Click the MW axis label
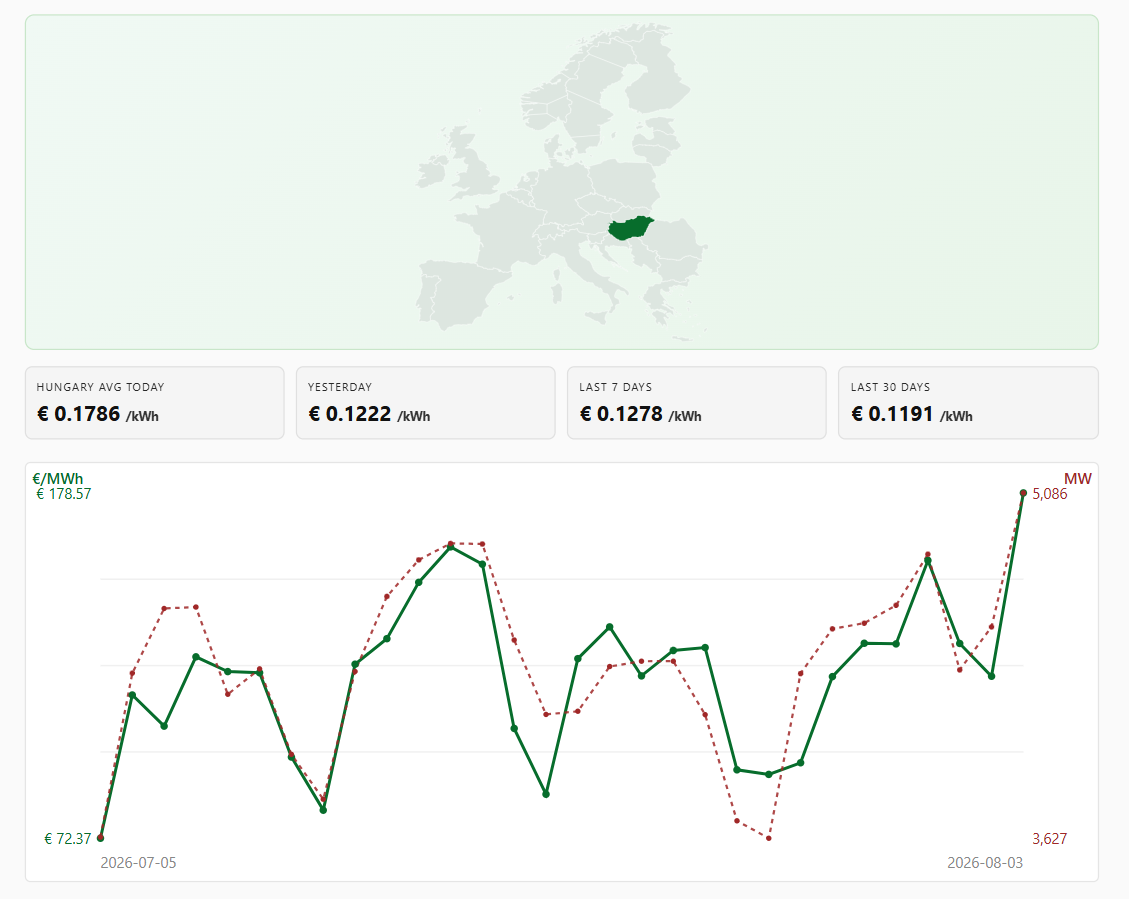 1077,479
